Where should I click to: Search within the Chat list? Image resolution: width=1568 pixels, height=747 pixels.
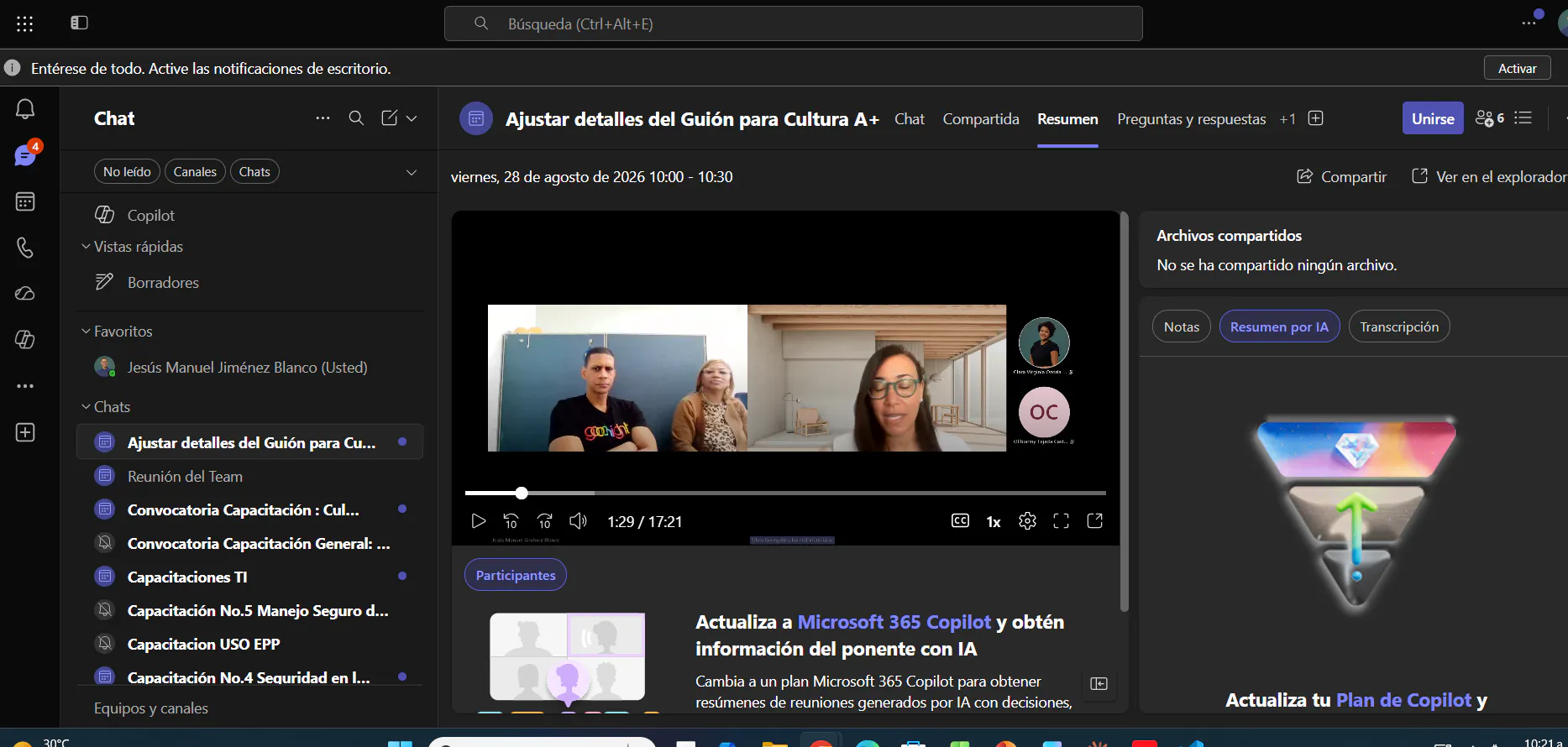pyautogui.click(x=356, y=118)
